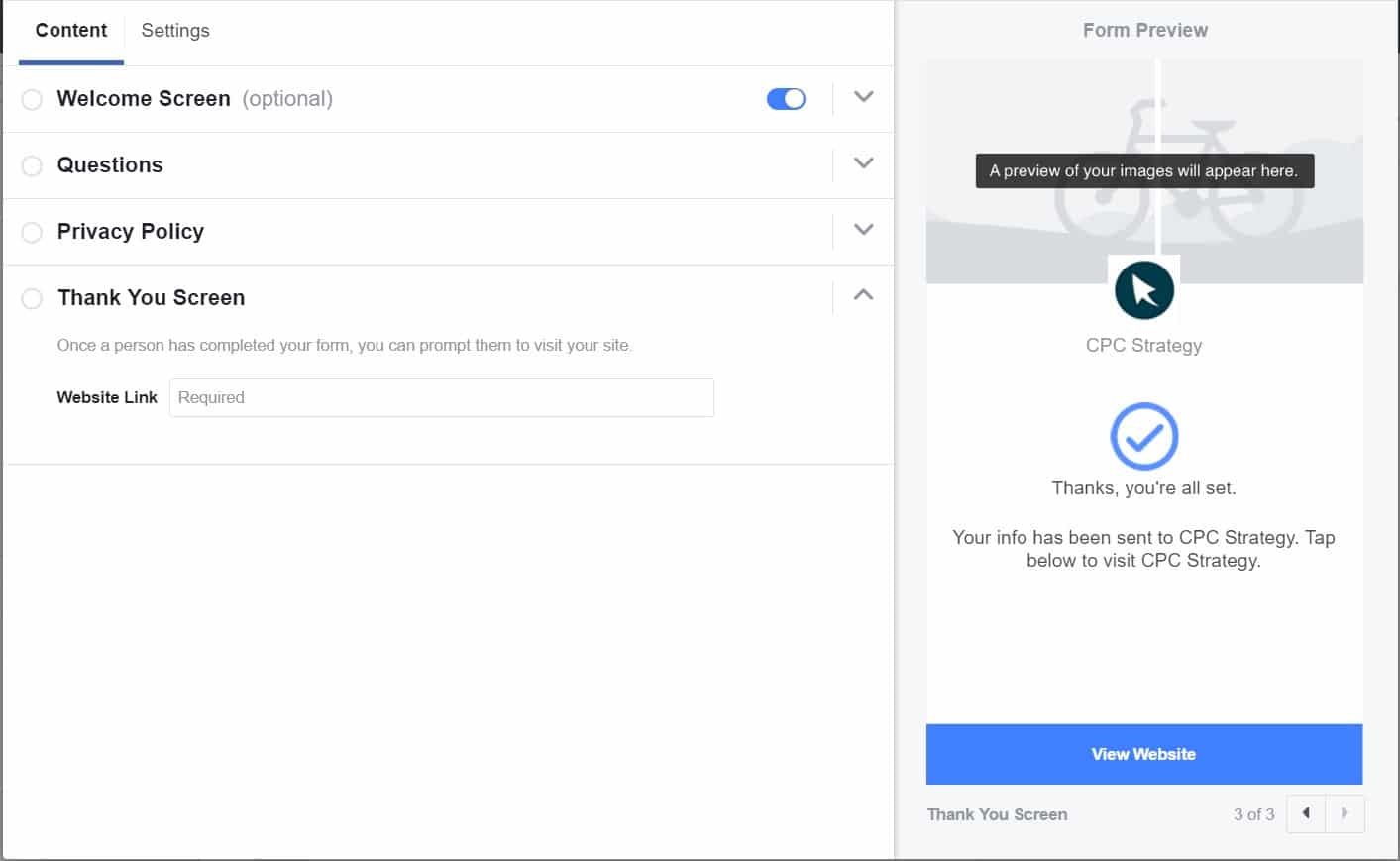Click the 'Thank You Screen' preview footer label
This screenshot has width=1400, height=861.
click(x=998, y=814)
